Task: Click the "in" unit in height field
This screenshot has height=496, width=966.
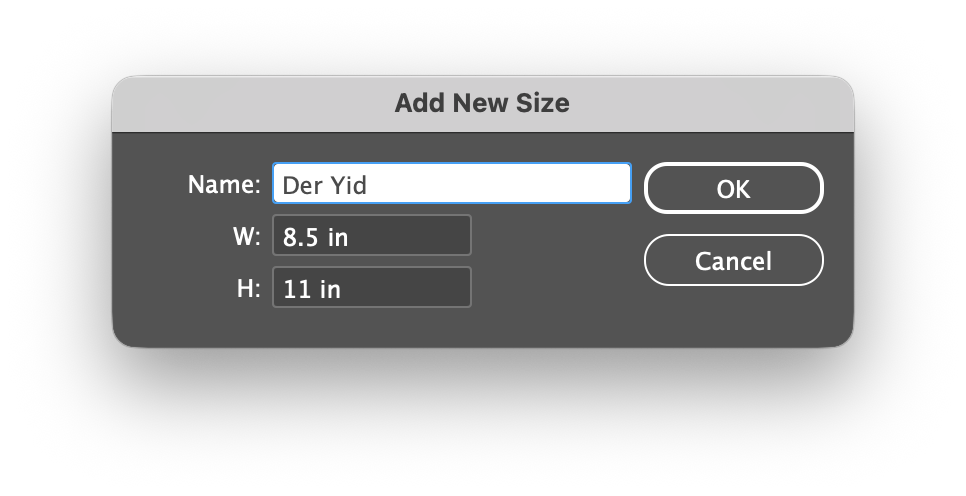Action: [330, 289]
